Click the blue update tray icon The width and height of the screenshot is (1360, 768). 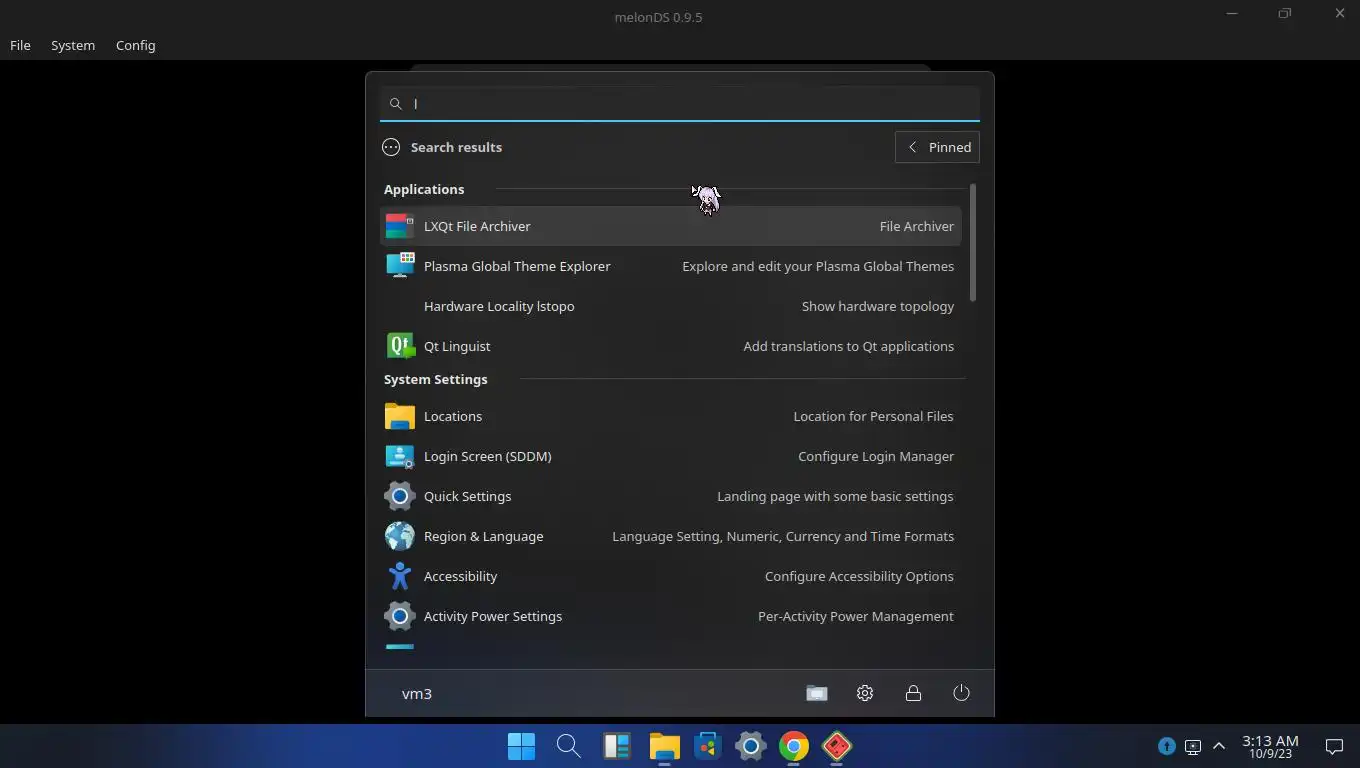[x=1166, y=746]
